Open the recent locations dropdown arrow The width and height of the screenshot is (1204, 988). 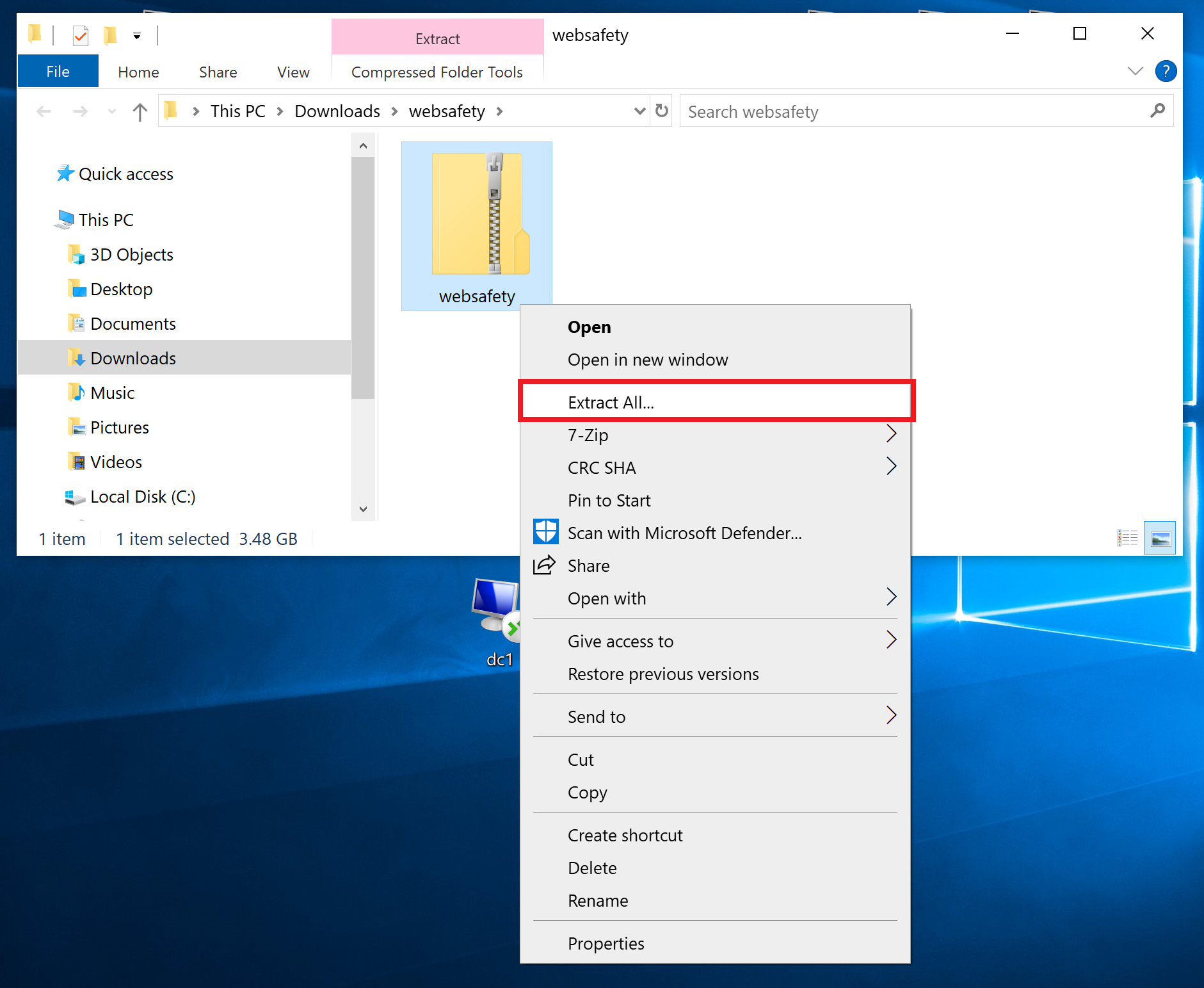[112, 111]
